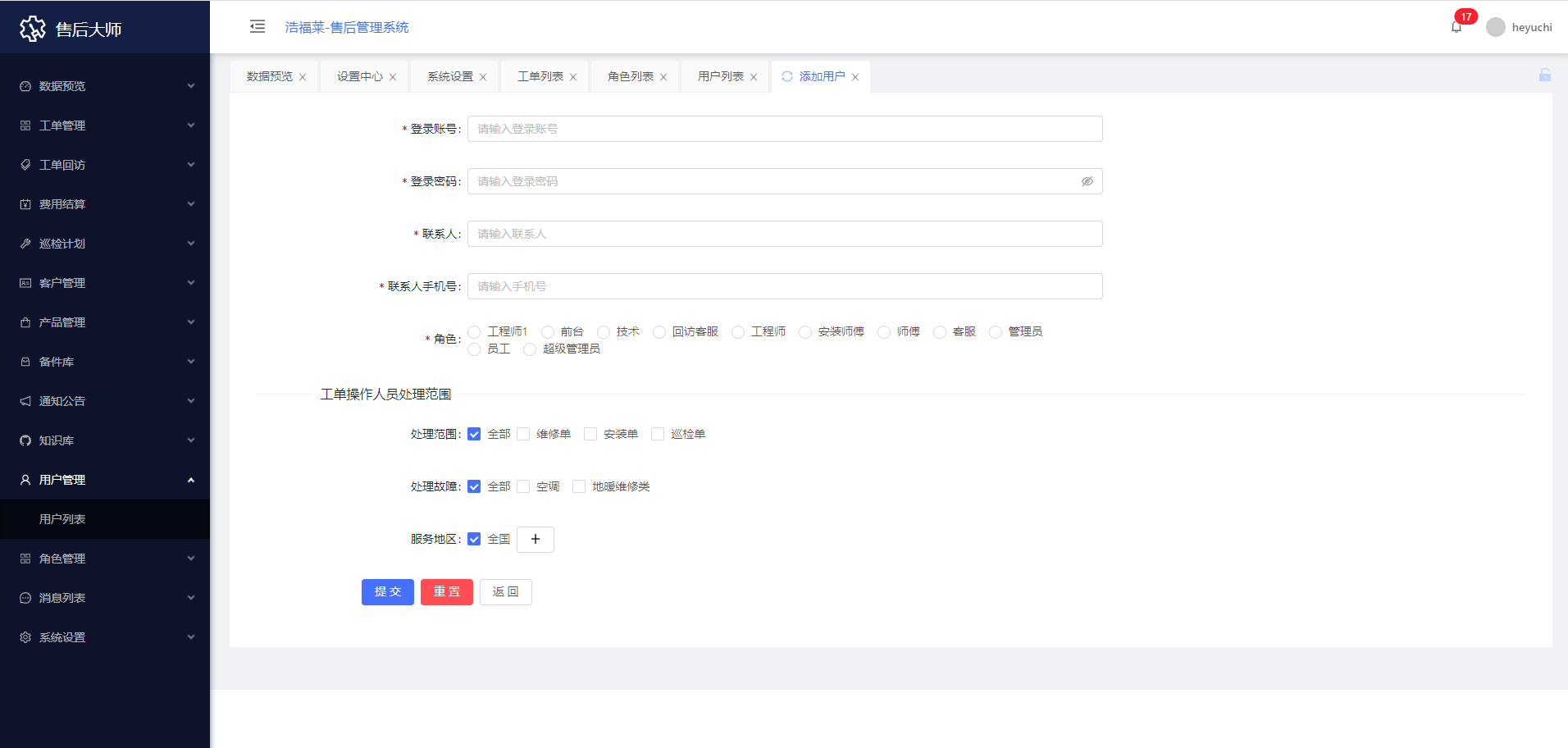The image size is (1568, 748).
Task: Focus the 登录账号 input field
Action: (784, 129)
